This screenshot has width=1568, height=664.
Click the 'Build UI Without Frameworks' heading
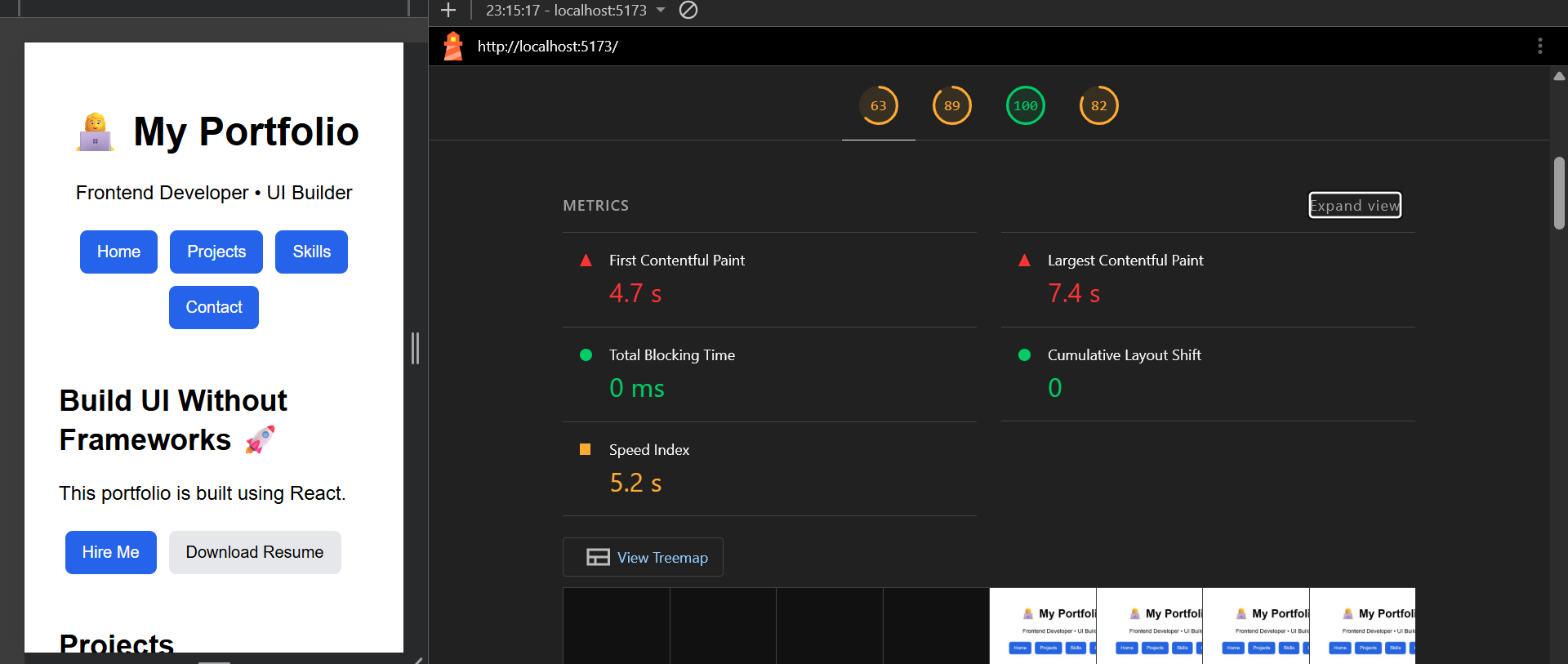coord(173,420)
